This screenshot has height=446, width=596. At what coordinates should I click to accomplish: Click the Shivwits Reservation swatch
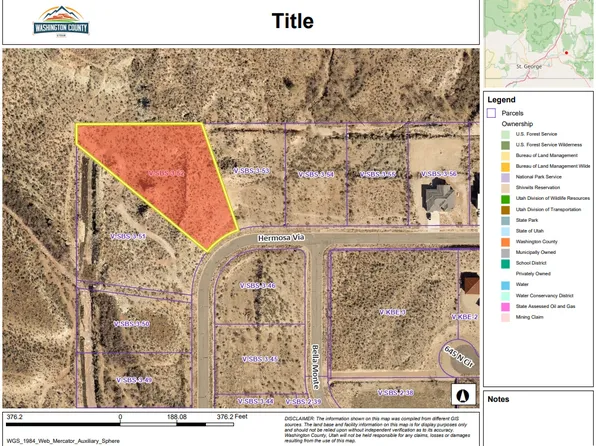click(x=506, y=188)
